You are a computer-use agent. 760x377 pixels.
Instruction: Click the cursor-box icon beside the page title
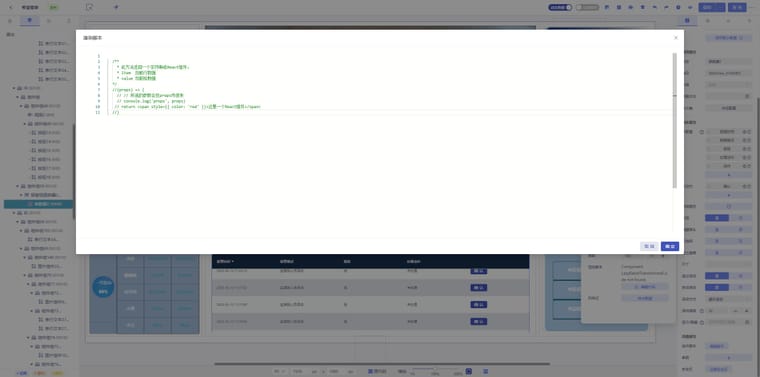tap(89, 7)
